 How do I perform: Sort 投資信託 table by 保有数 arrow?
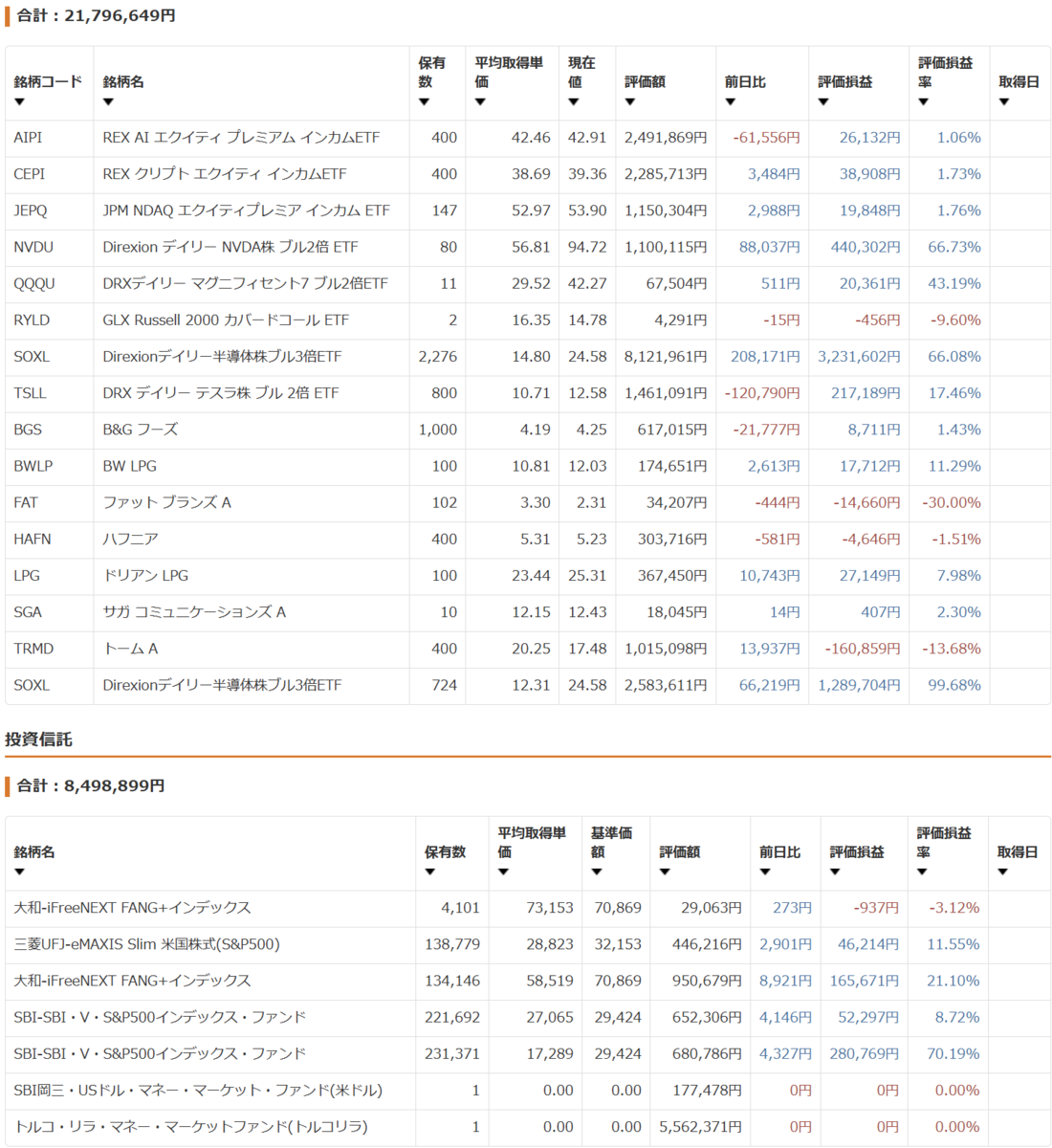point(429,872)
